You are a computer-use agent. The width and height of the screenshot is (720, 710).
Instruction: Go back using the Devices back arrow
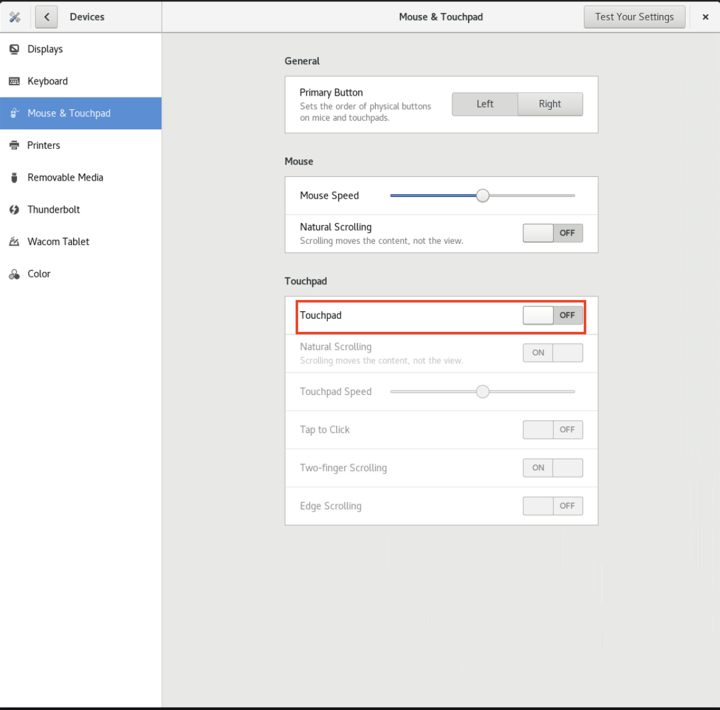46,17
